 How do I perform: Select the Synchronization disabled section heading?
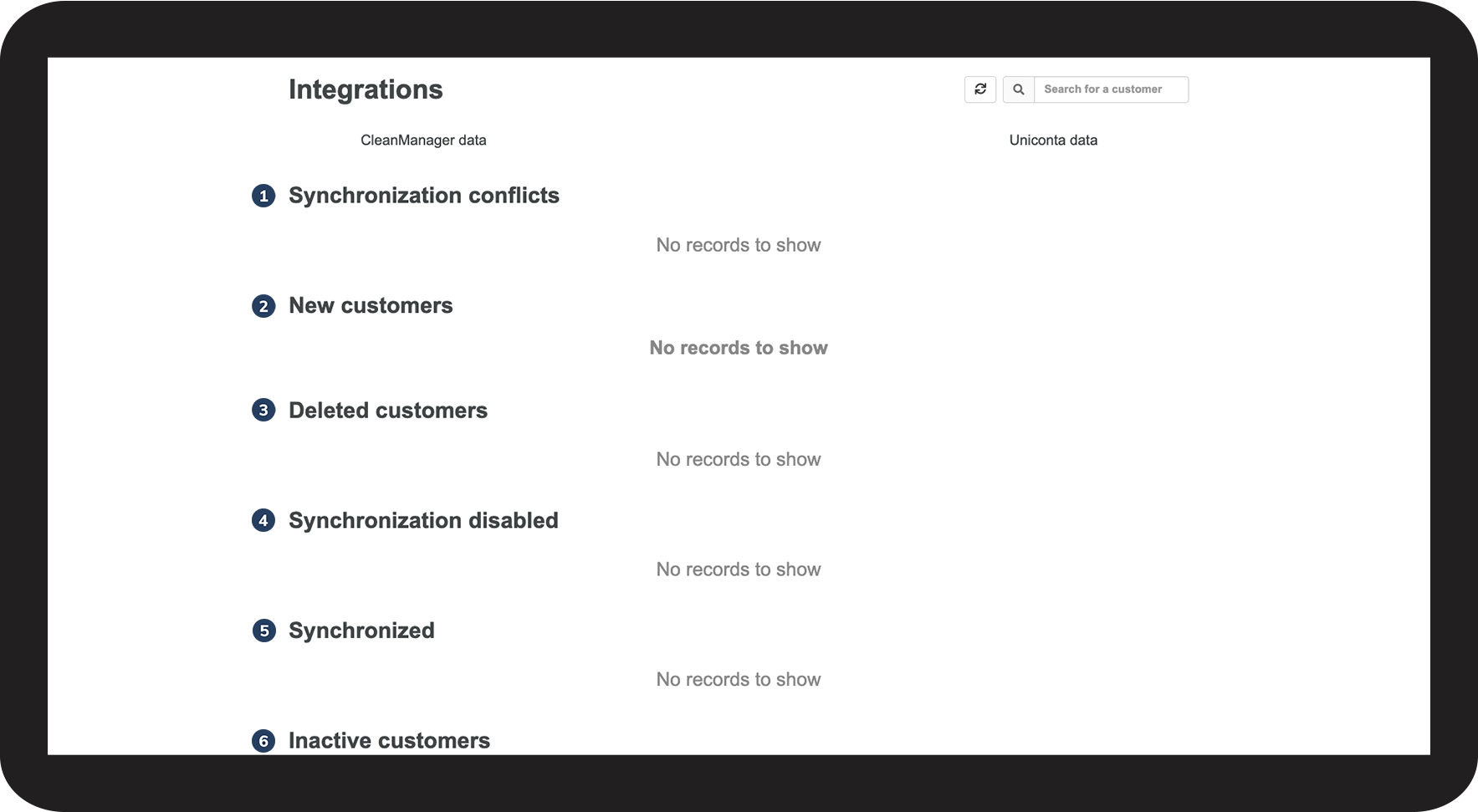click(x=423, y=521)
